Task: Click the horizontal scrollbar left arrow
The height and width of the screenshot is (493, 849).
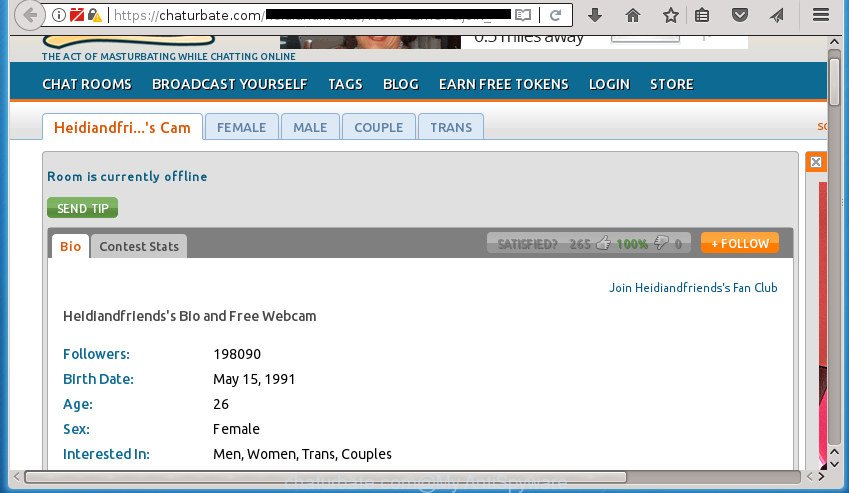Action: pos(16,477)
